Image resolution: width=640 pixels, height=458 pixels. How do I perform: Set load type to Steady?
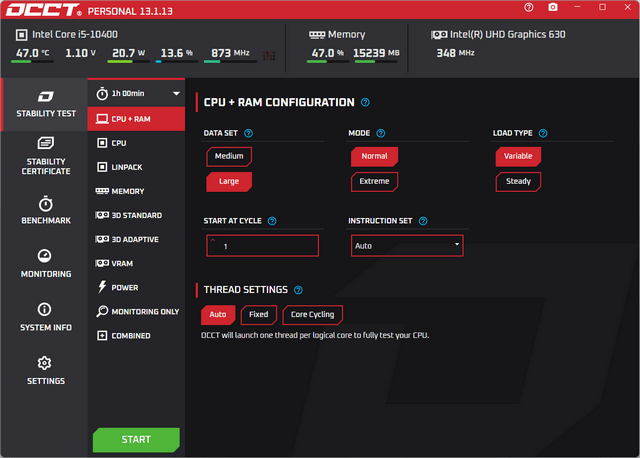click(x=518, y=181)
